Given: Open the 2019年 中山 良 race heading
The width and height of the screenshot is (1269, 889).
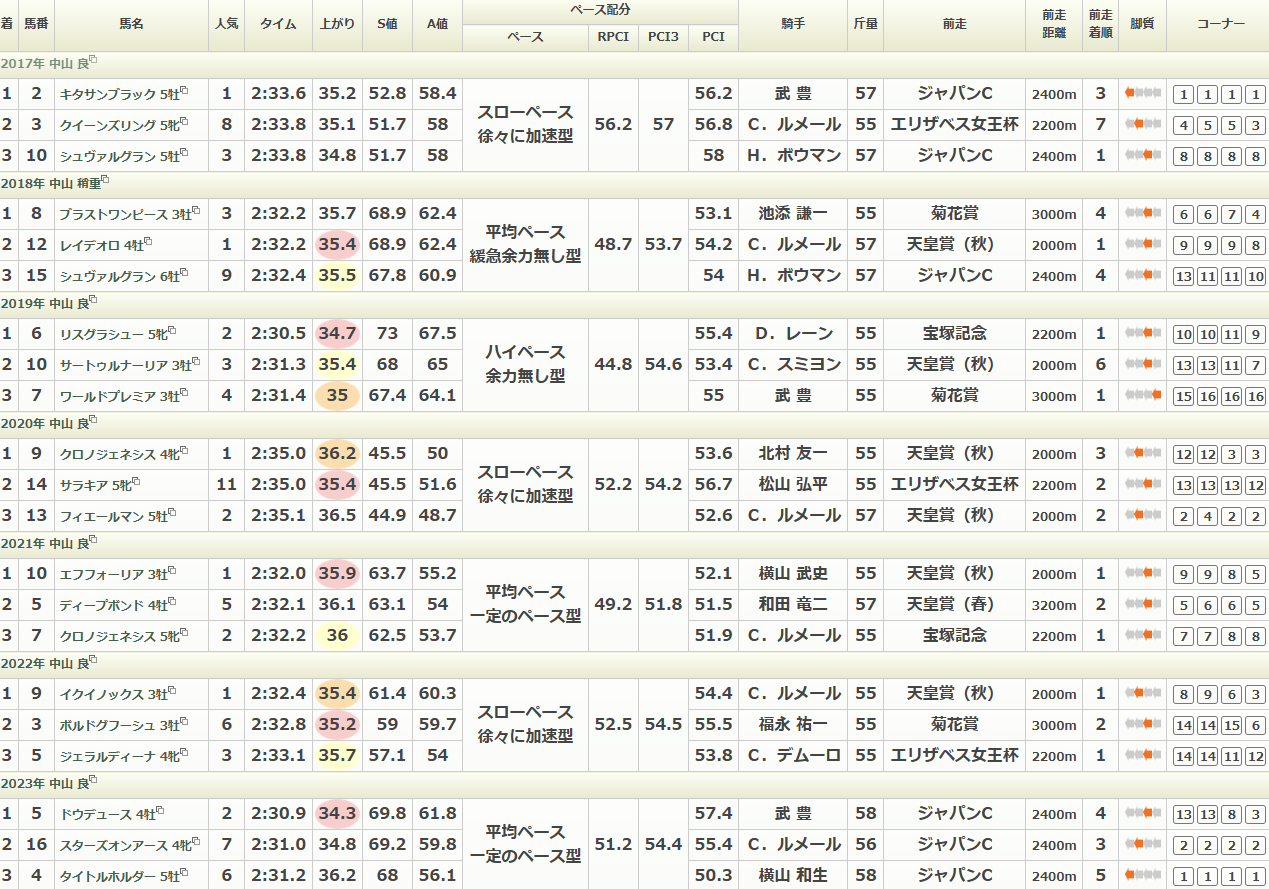Looking at the screenshot, I should tap(43, 303).
